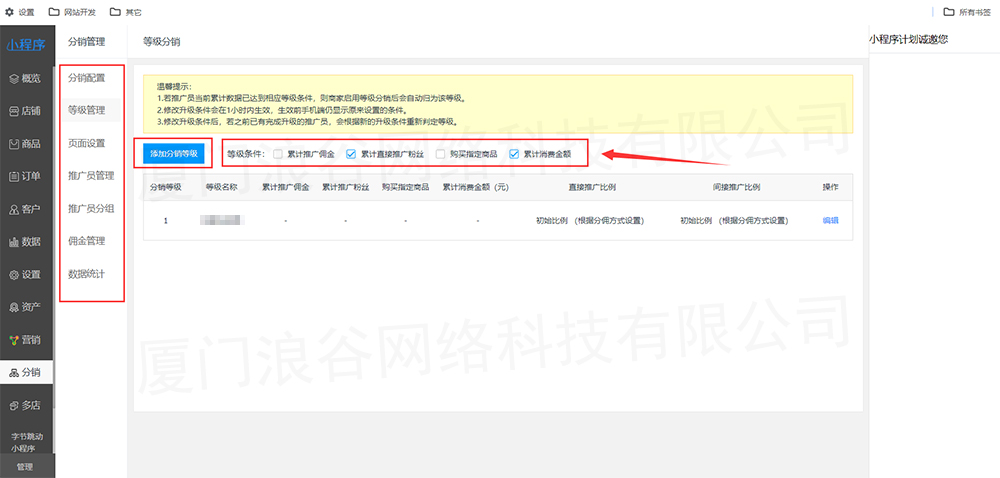Click 管理 button at sidebar bottom
The image size is (1000, 478).
[25, 467]
